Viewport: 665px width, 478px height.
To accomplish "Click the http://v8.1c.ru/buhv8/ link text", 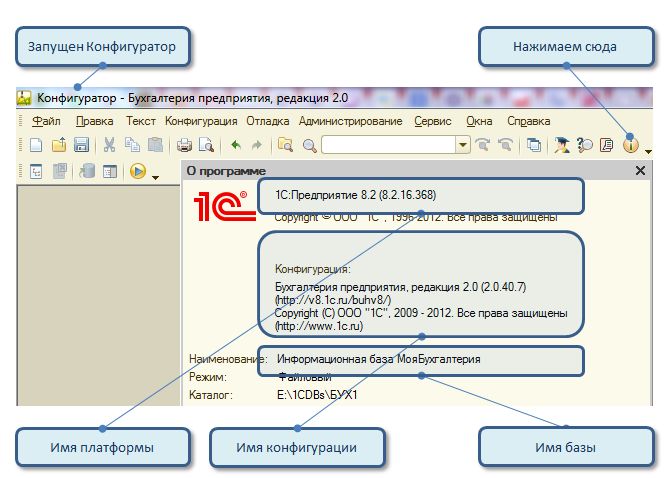I will click(x=325, y=299).
